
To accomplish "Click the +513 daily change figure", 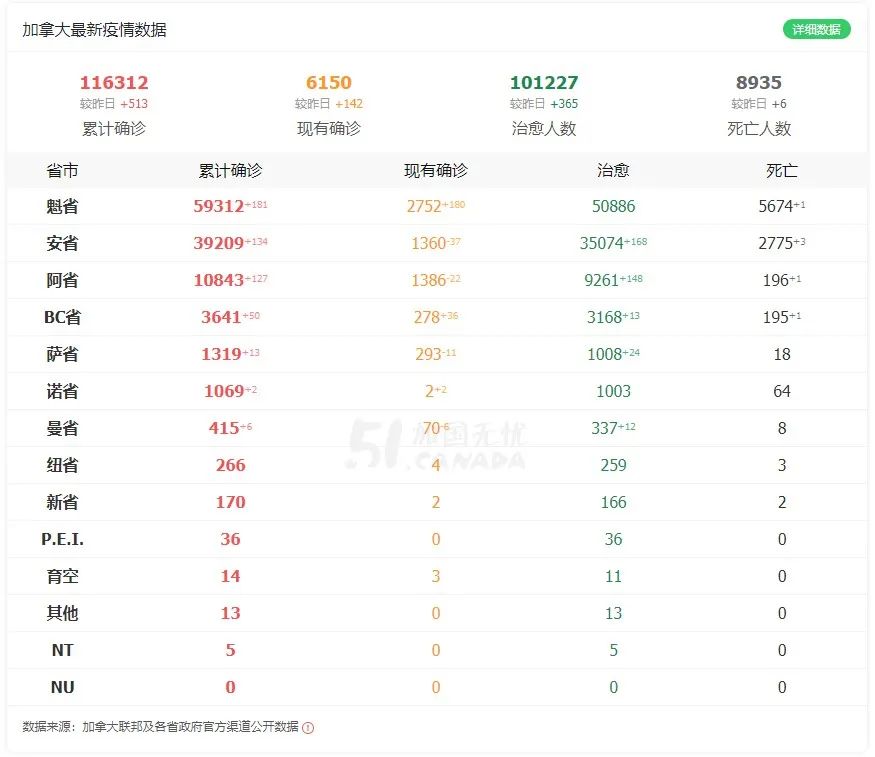I will [134, 104].
